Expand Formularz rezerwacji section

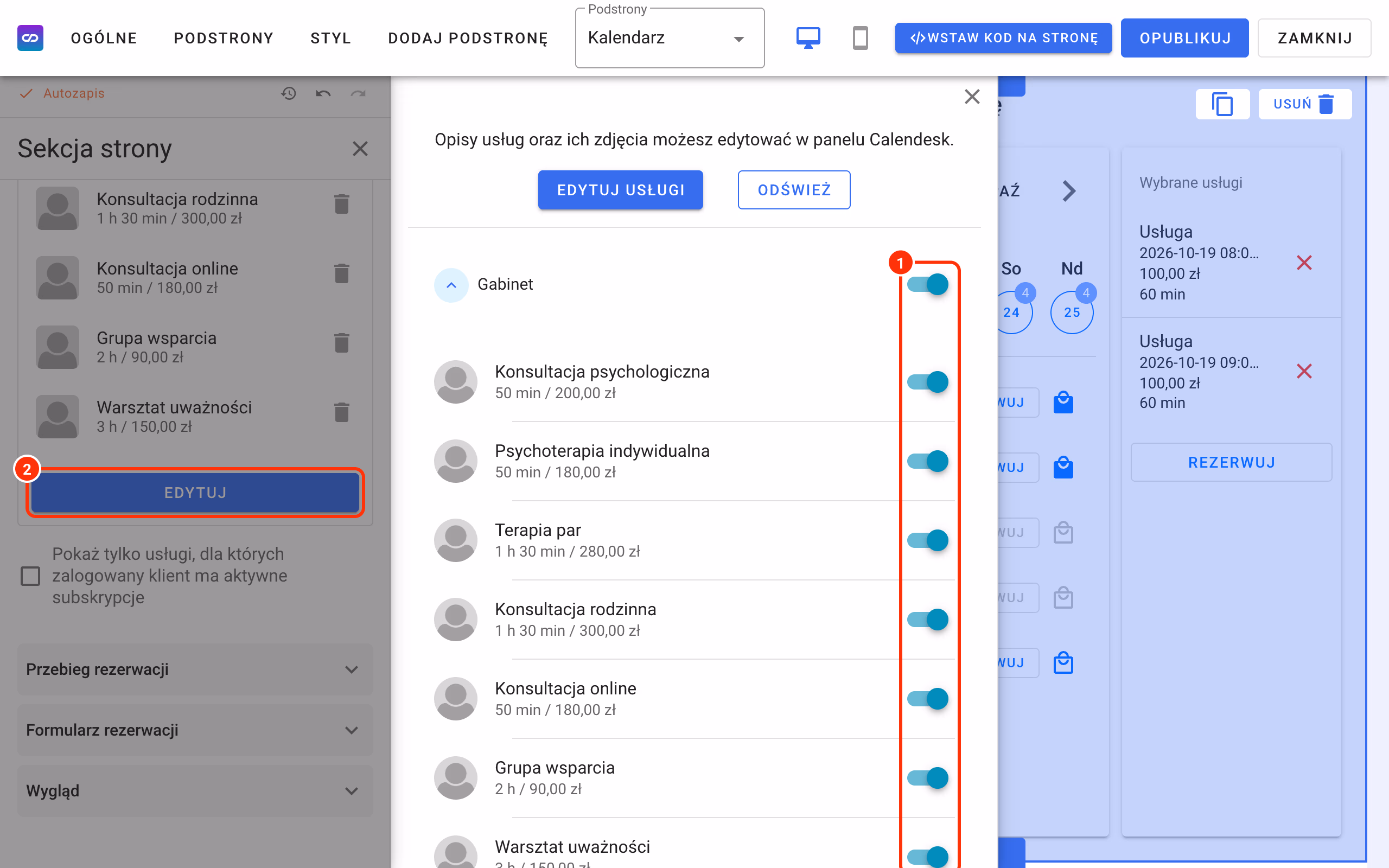tap(195, 730)
